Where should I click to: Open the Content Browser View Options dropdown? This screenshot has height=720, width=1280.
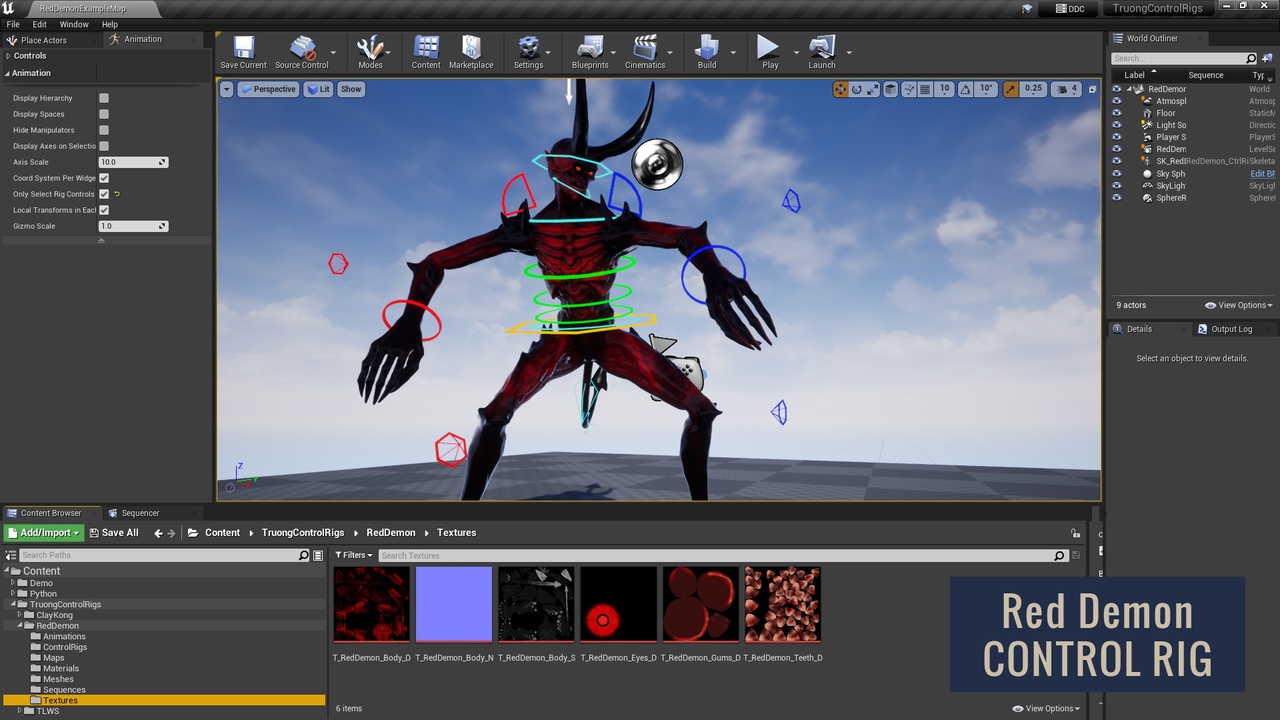coord(1045,708)
